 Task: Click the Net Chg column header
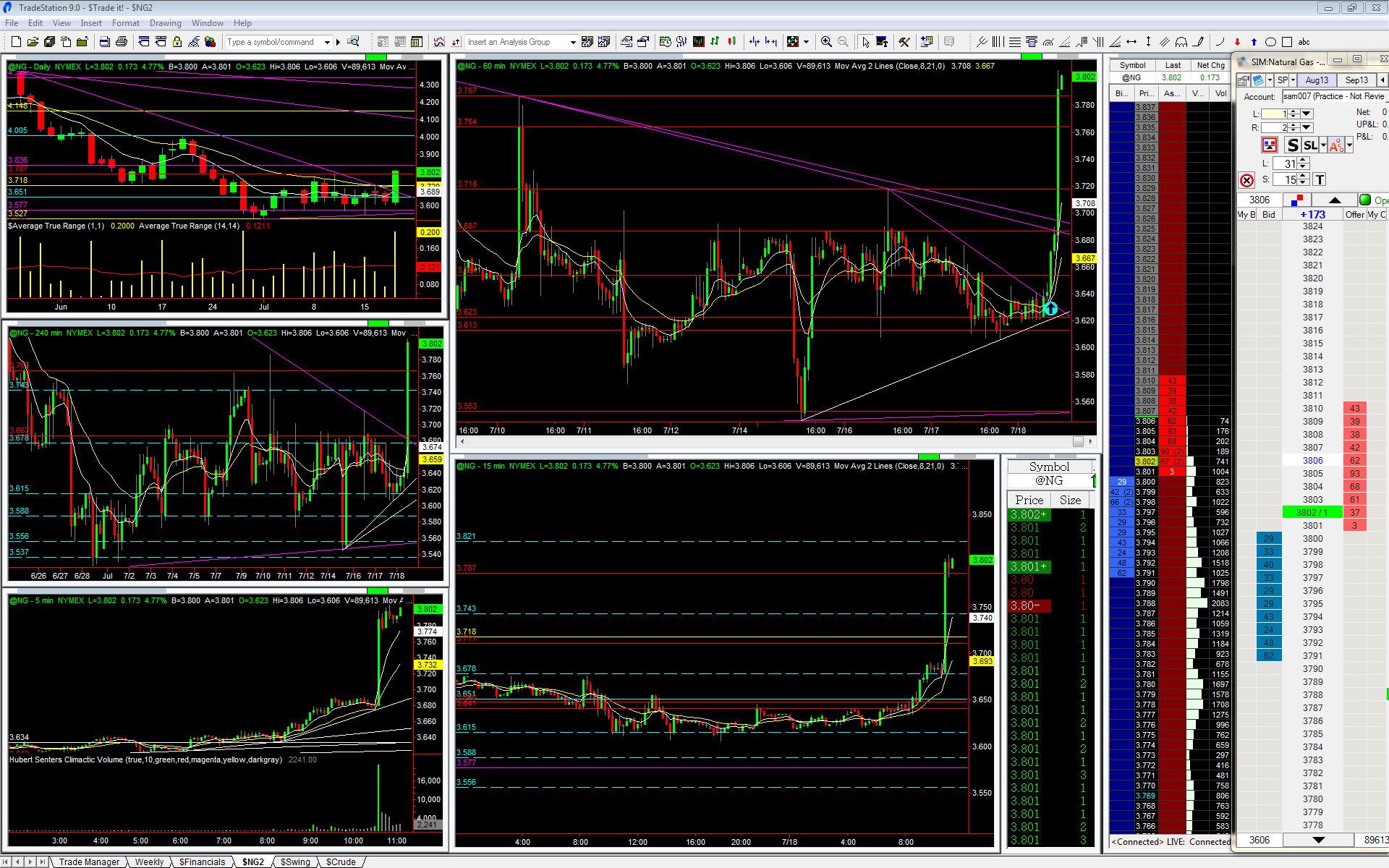pos(1210,65)
